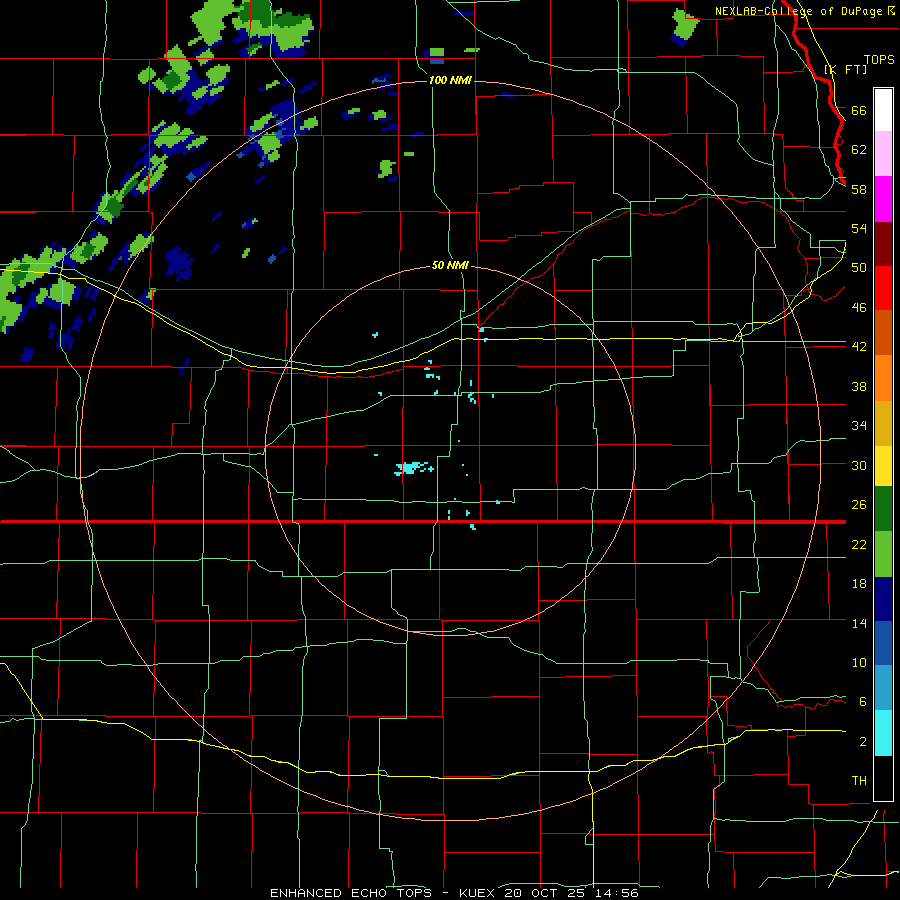Click the navy 18 kft legend swatch
The width and height of the screenshot is (900, 900).
(x=883, y=599)
